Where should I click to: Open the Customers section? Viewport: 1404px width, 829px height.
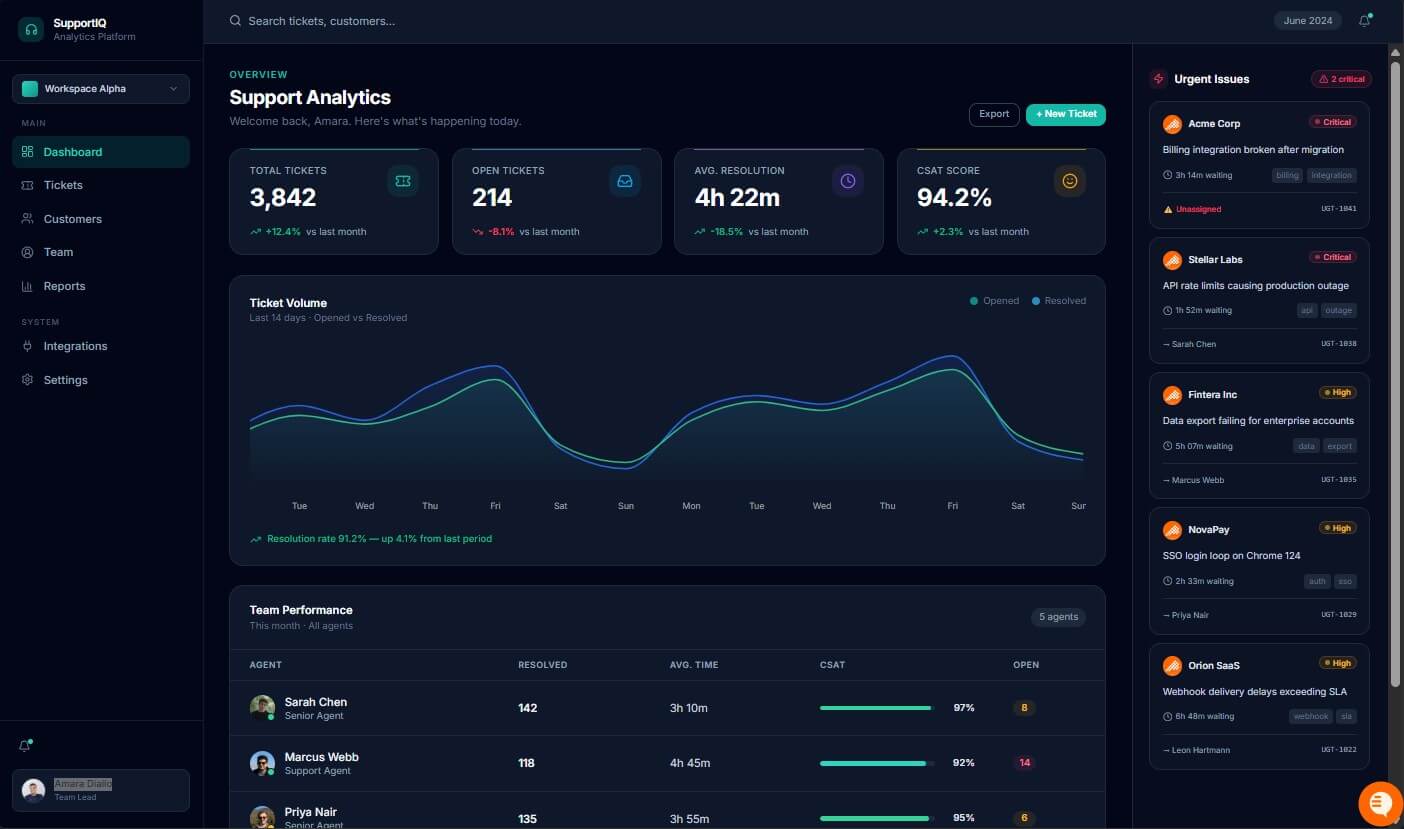click(x=101, y=219)
